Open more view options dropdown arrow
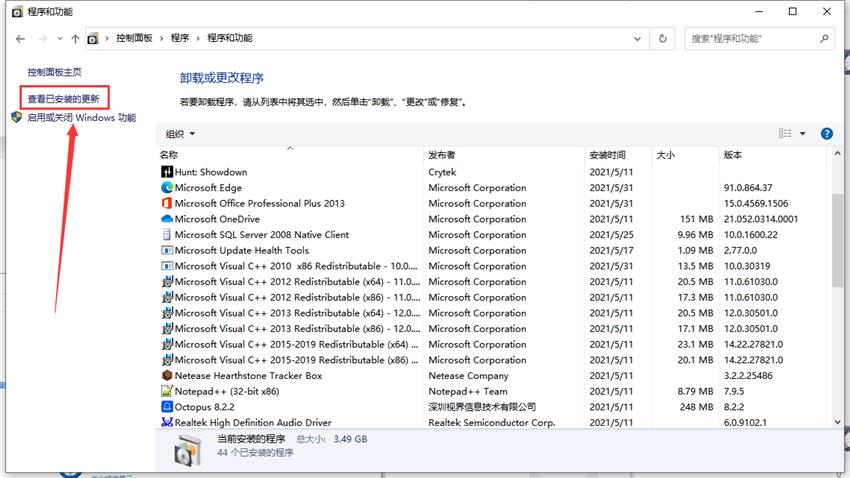Viewport: 850px width, 478px height. (803, 133)
